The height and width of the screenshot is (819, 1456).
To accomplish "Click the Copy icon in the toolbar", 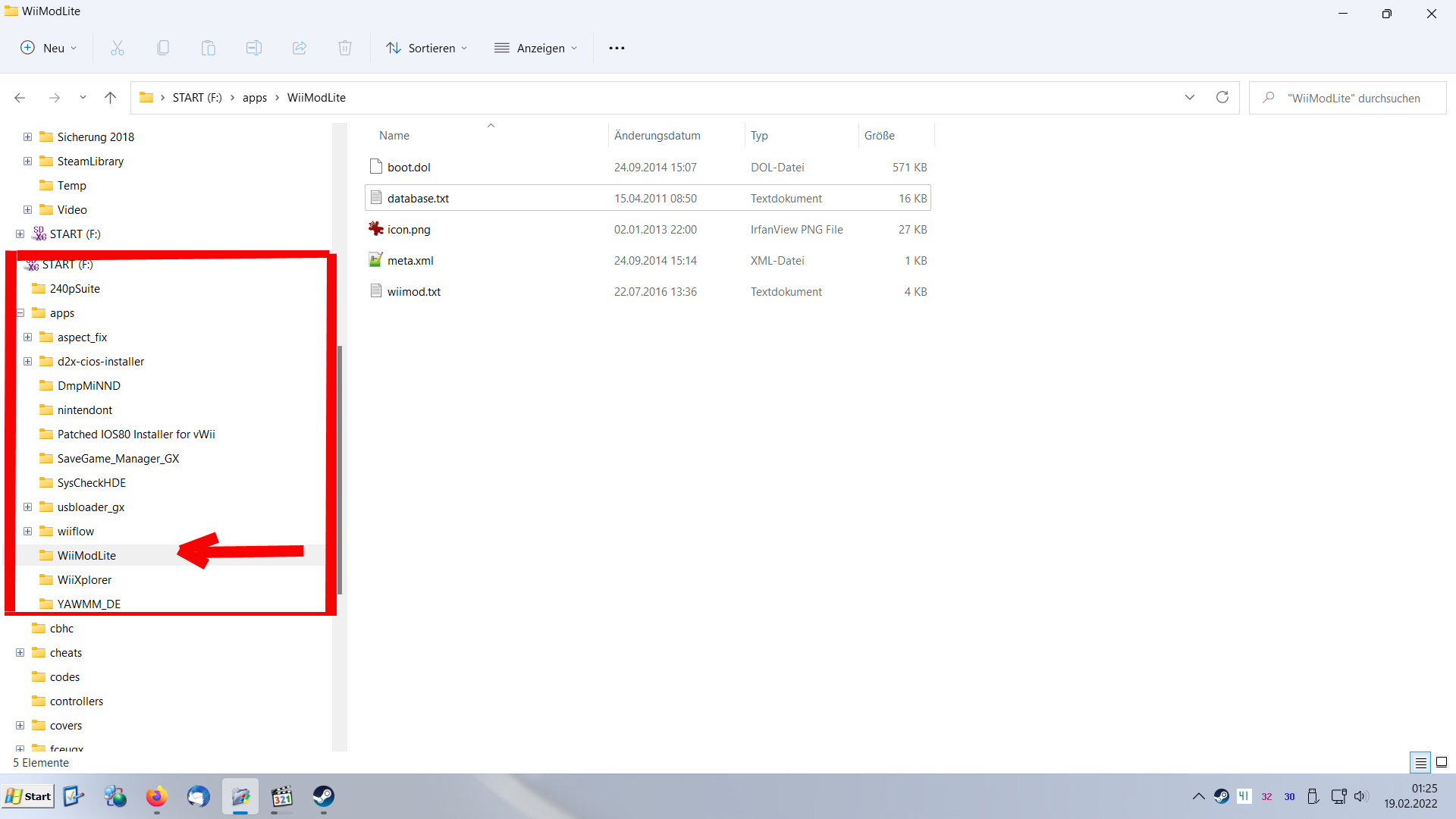I will pos(163,48).
